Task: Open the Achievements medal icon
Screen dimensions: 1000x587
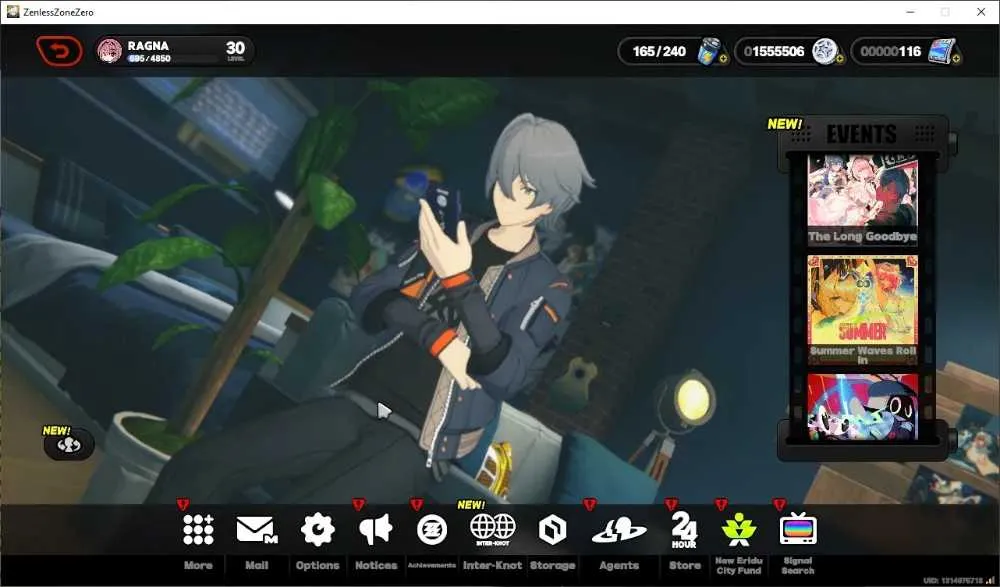Action: pyautogui.click(x=432, y=530)
